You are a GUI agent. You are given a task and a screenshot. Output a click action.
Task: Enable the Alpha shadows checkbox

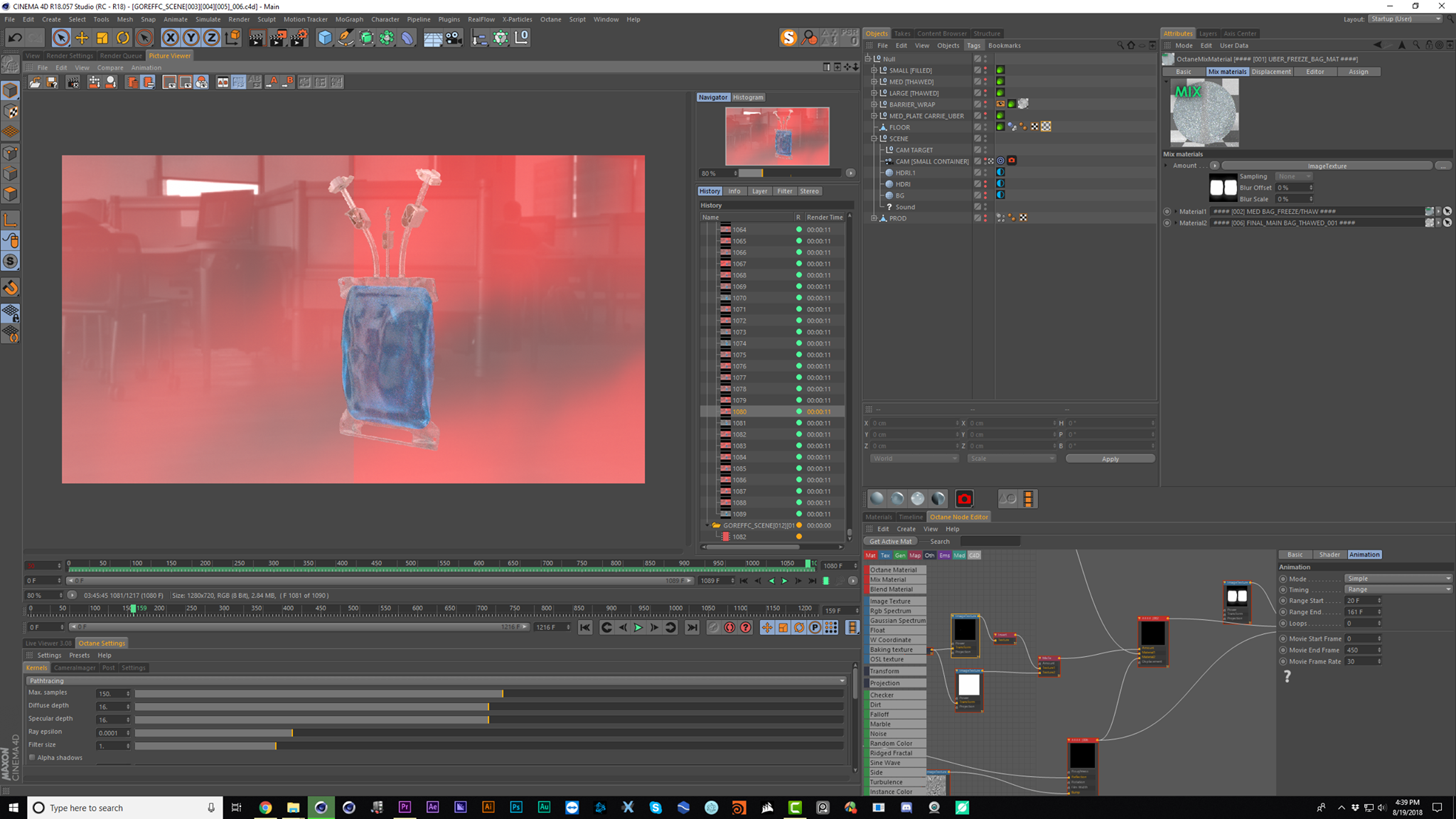33,758
